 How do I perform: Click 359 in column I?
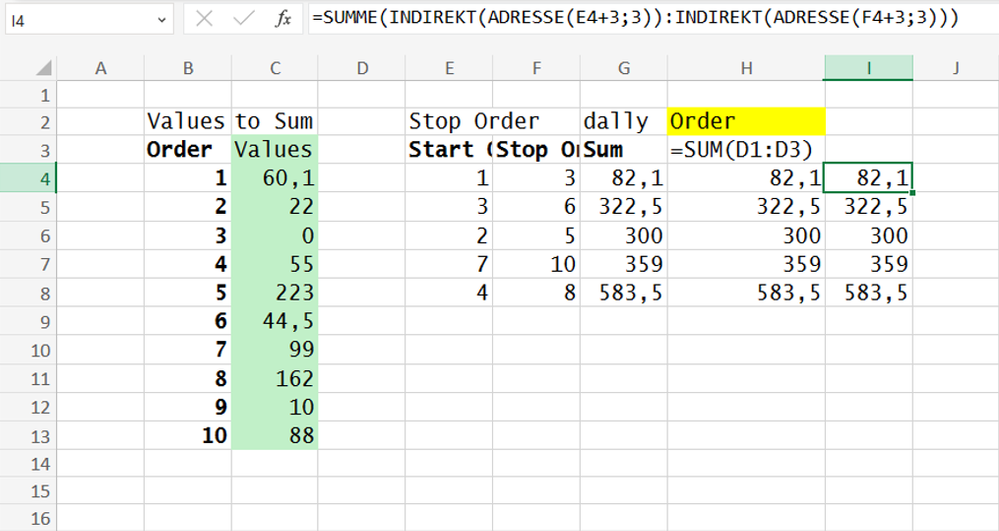[868, 264]
